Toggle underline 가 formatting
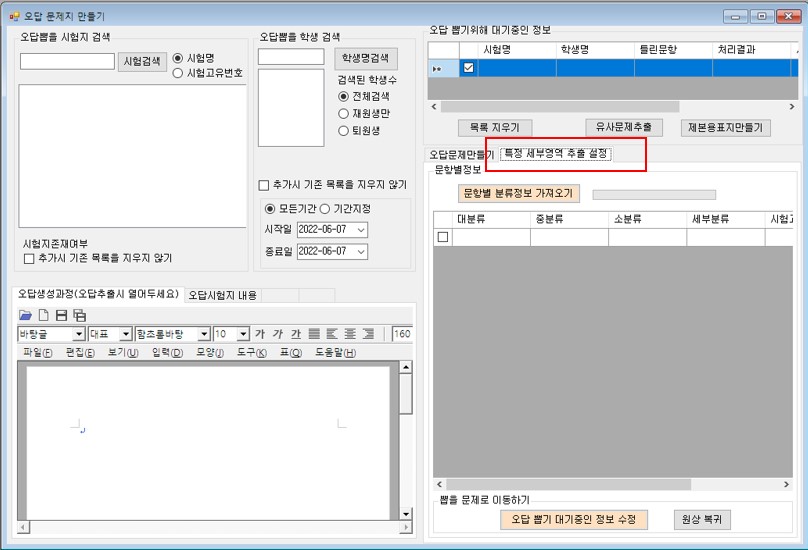 coord(296,334)
